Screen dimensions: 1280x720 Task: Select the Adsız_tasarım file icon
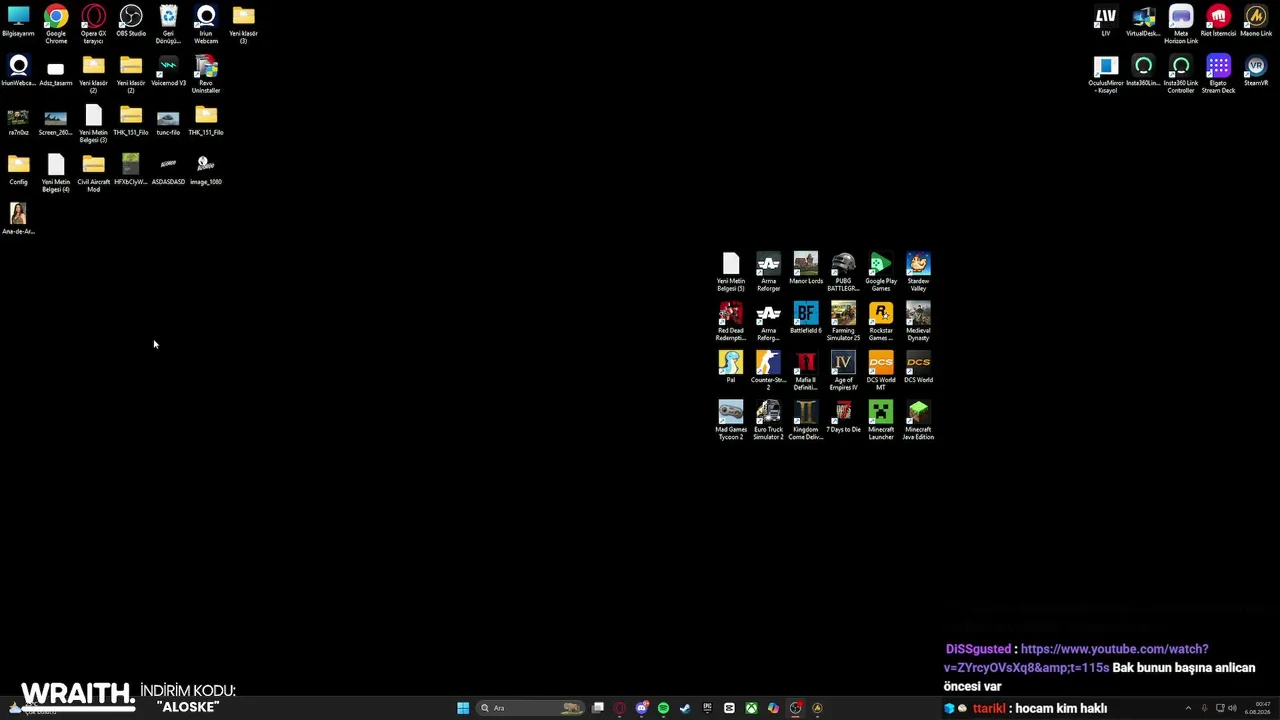tap(56, 72)
